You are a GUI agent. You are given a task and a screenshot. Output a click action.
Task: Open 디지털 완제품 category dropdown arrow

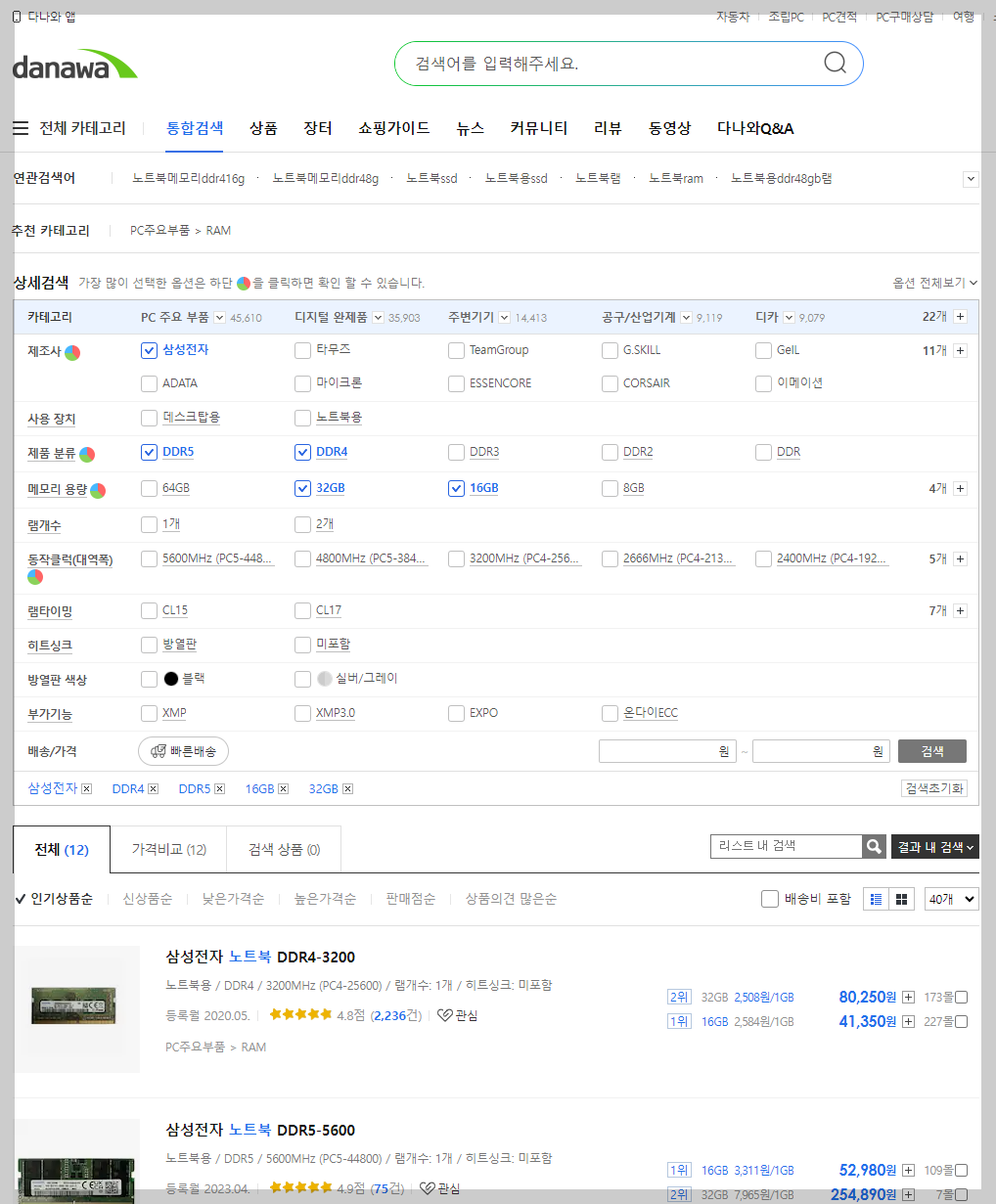pos(378,317)
